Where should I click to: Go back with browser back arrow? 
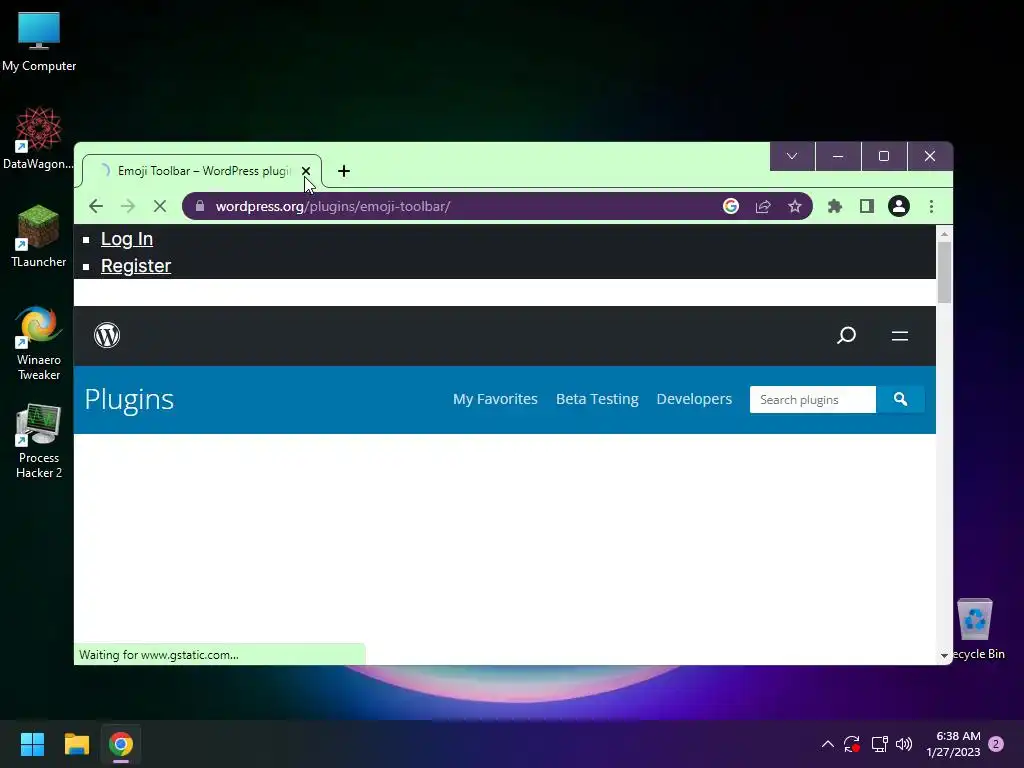point(96,206)
